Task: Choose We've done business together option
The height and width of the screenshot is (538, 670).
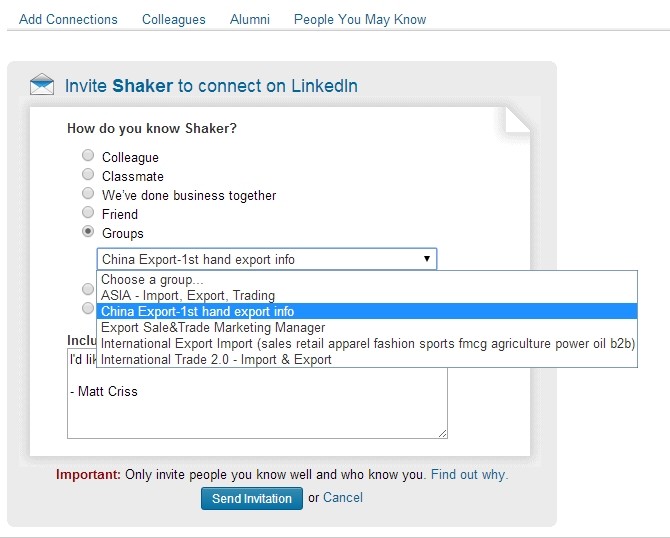Action: (88, 193)
